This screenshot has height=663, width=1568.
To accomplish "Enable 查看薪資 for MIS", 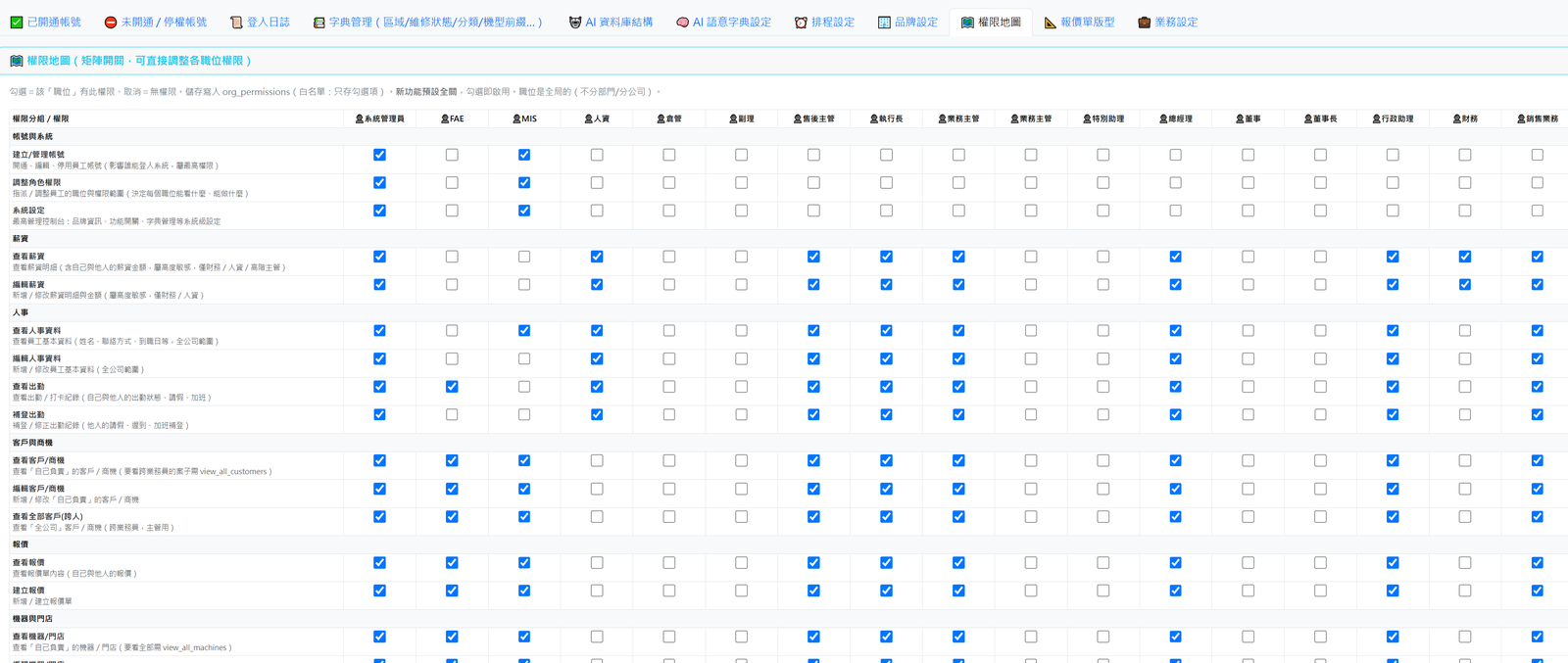I will [524, 257].
